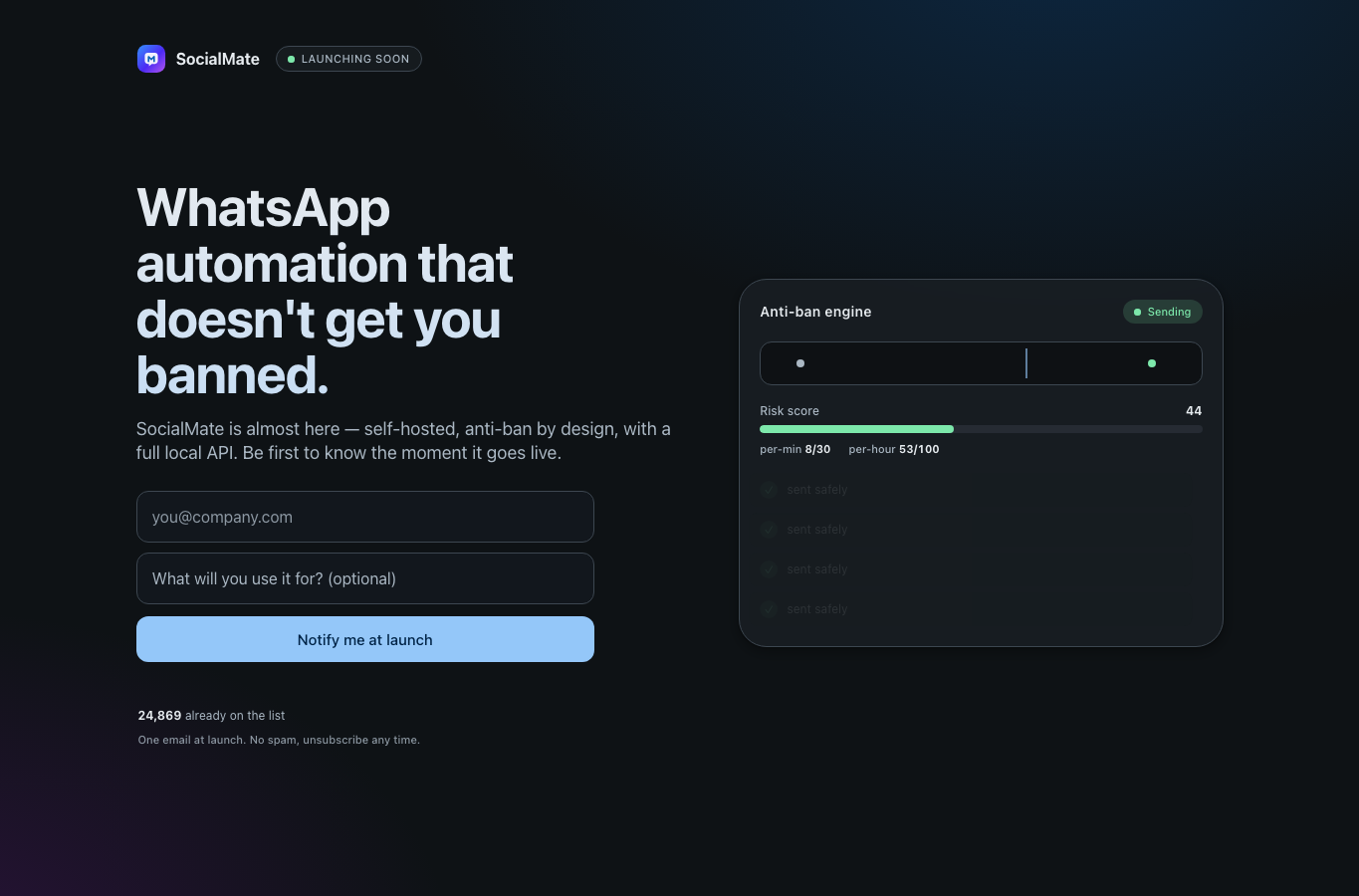This screenshot has height=896, width=1359.
Task: Click the first sent safely checkmark icon
Action: pos(769,490)
